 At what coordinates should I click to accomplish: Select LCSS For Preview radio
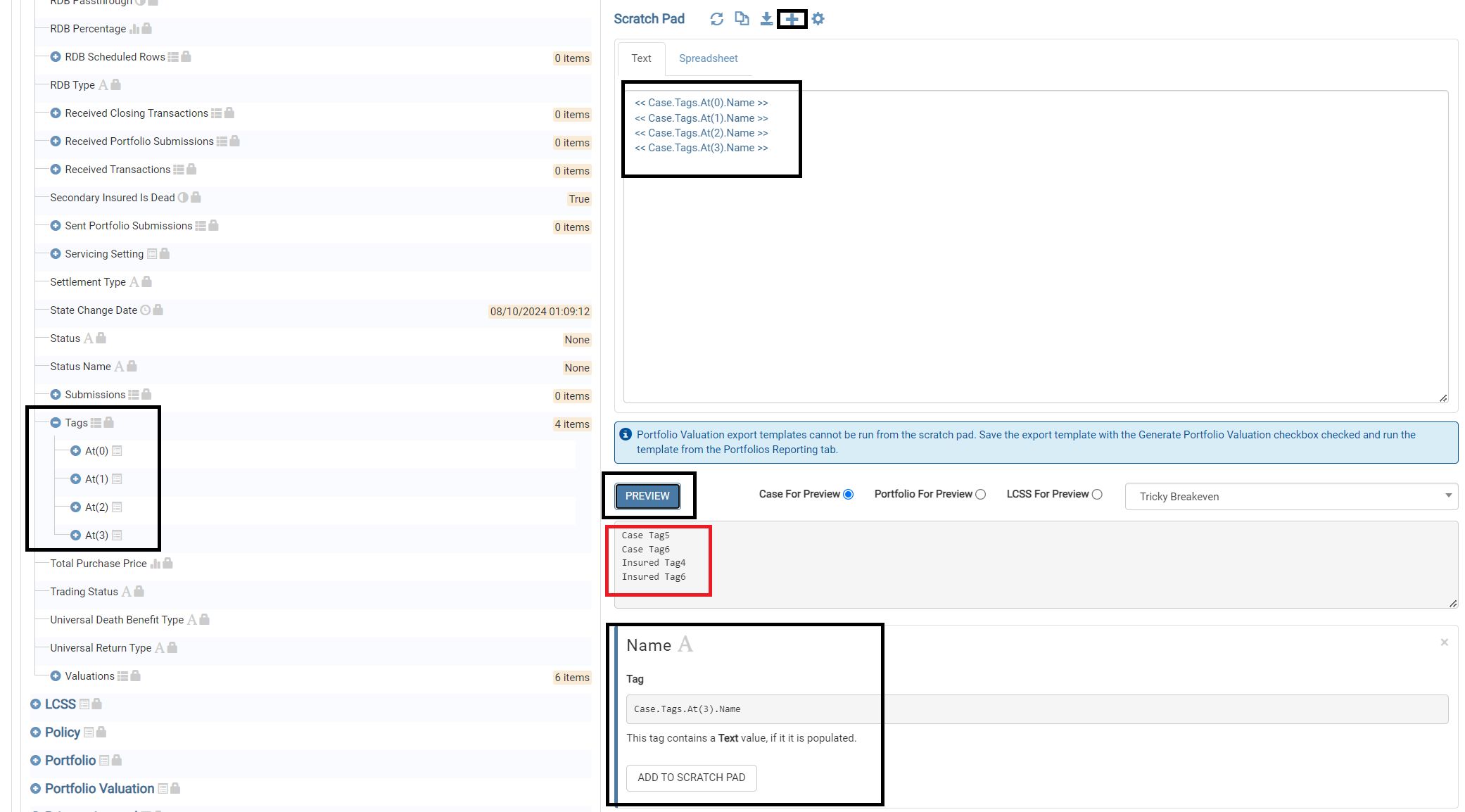1096,495
